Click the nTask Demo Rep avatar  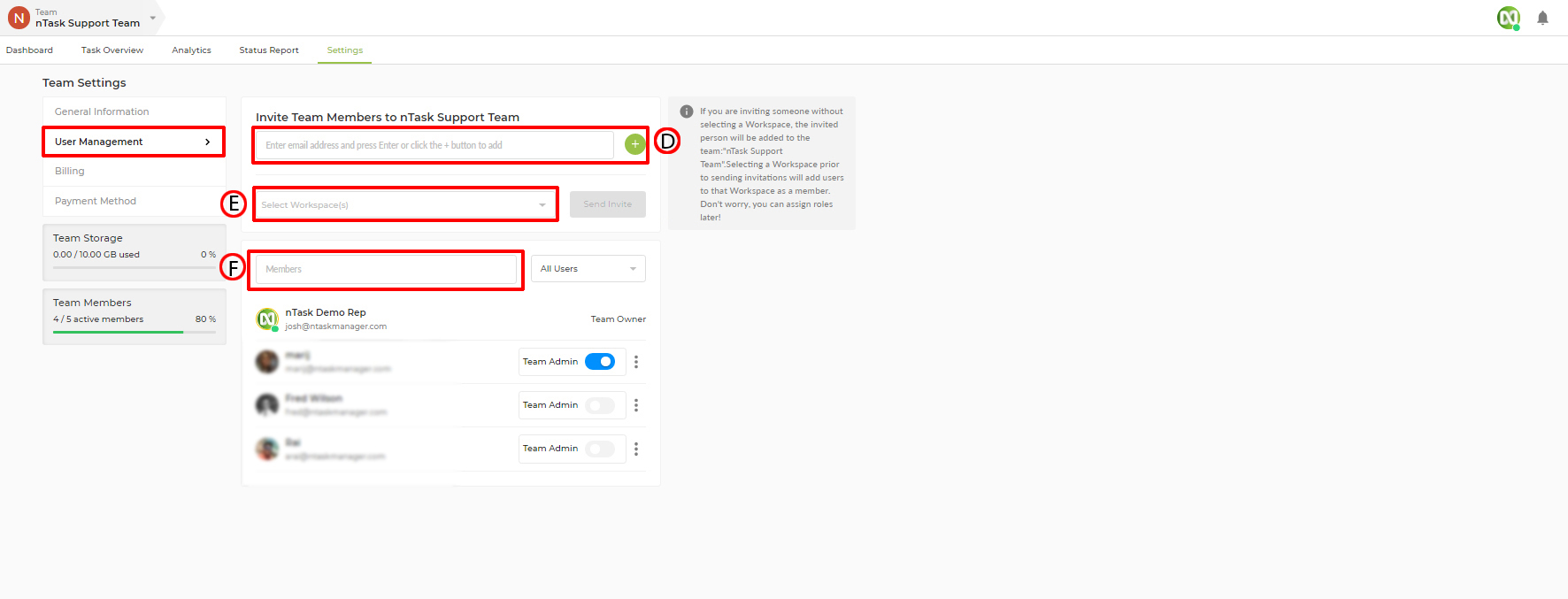[267, 319]
